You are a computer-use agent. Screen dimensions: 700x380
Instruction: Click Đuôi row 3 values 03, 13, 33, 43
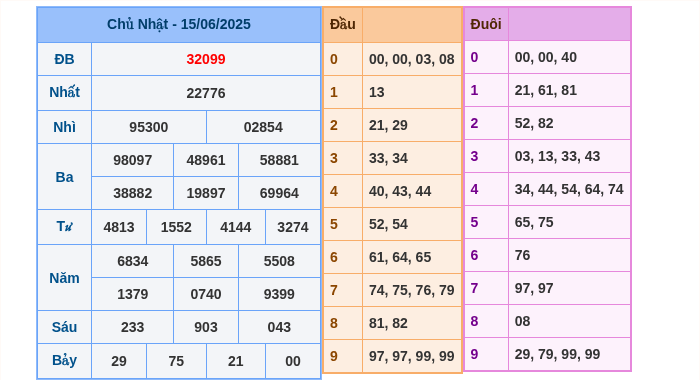557,157
